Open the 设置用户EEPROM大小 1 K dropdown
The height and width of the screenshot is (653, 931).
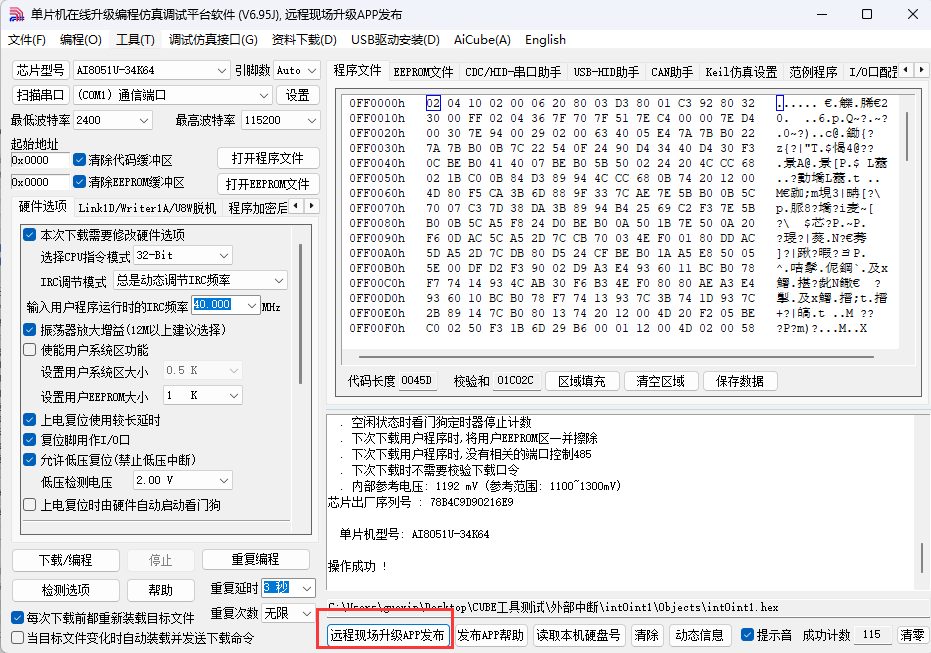[x=203, y=395]
